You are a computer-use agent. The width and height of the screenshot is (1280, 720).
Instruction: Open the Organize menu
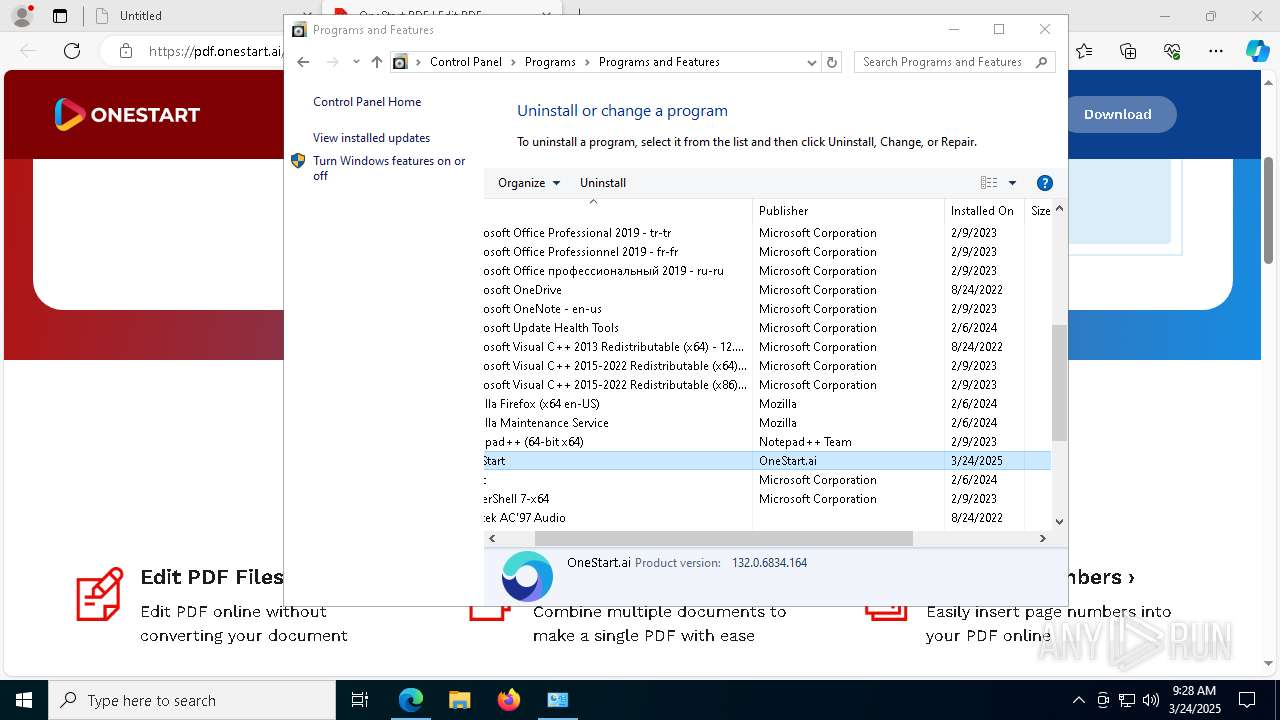pyautogui.click(x=529, y=183)
